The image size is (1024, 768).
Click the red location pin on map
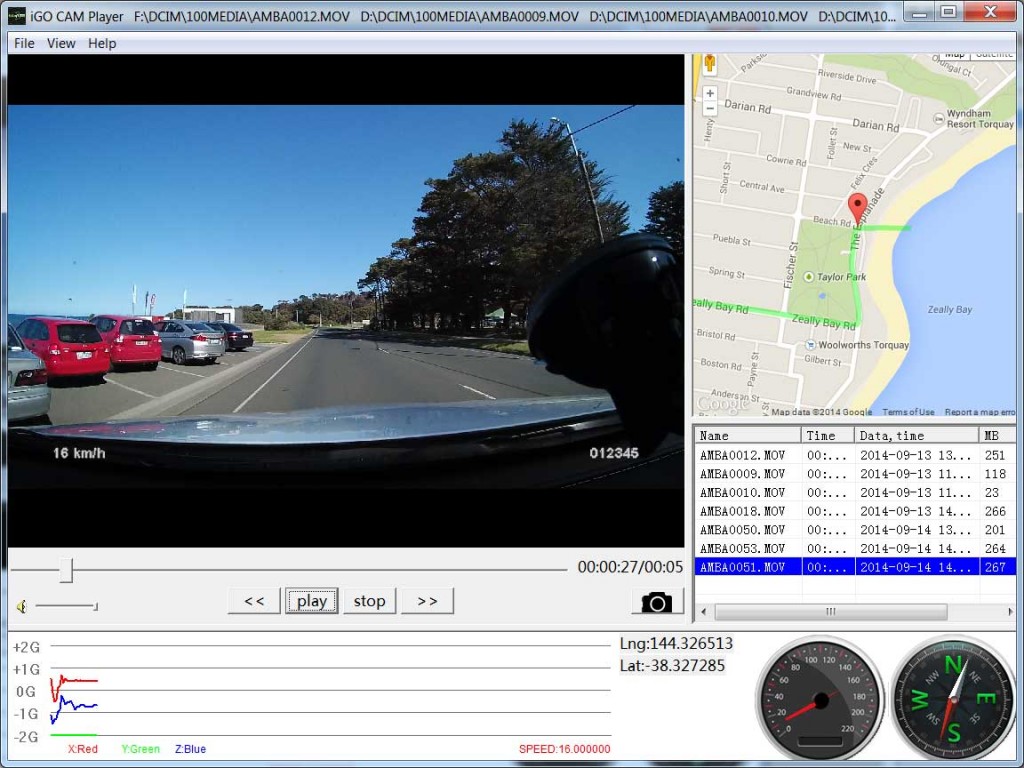(x=857, y=207)
